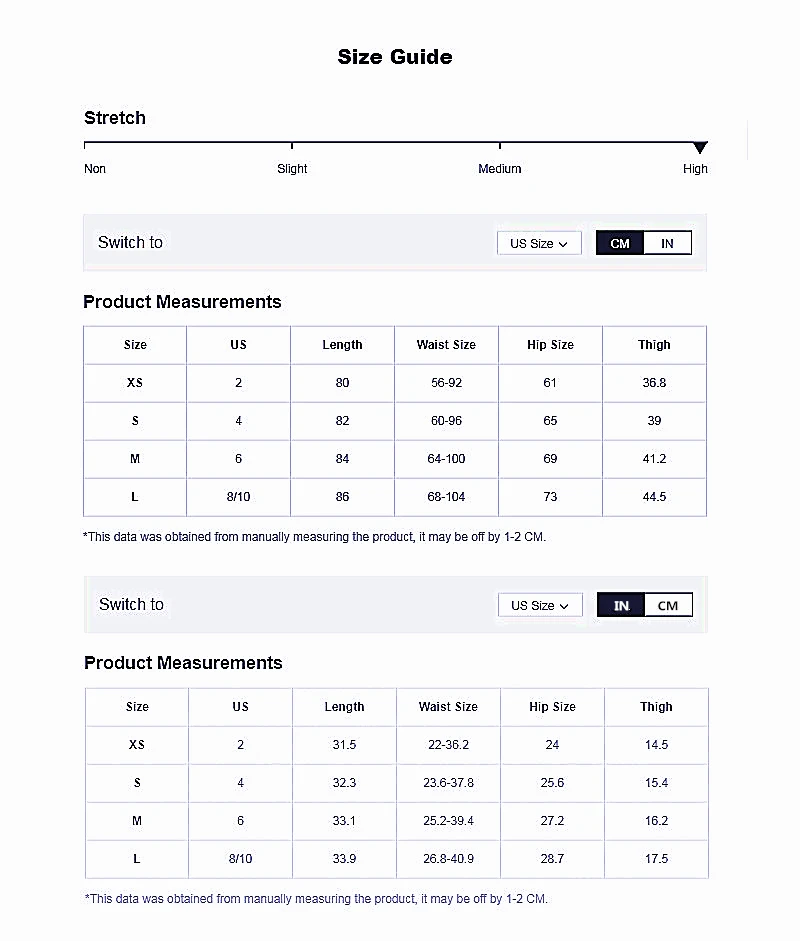Select CM in the upper unit switch
The image size is (800, 941).
(x=620, y=243)
